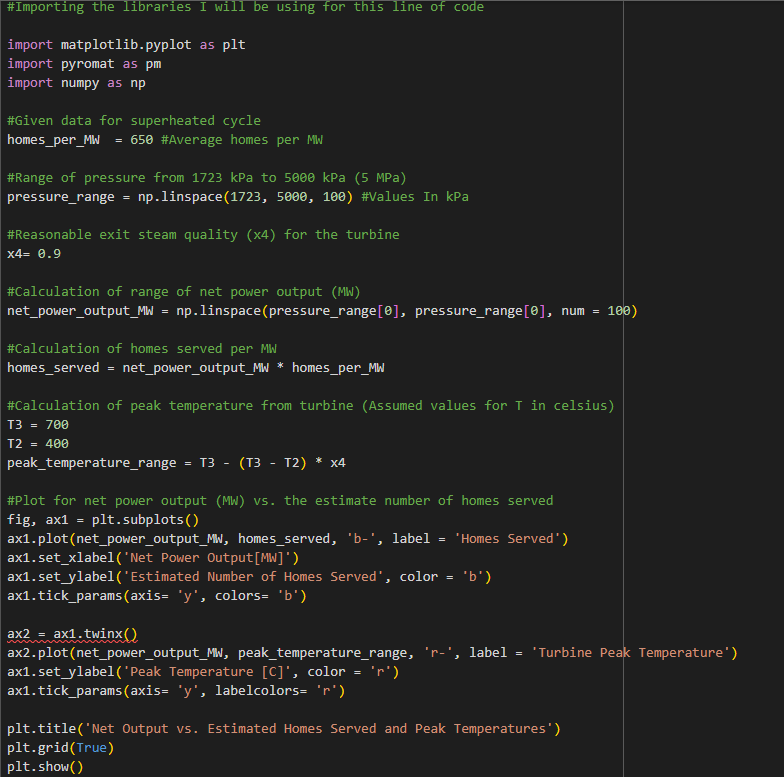
Task: Click the line 'x4= 0.9'
Action: pyautogui.click(x=34, y=254)
